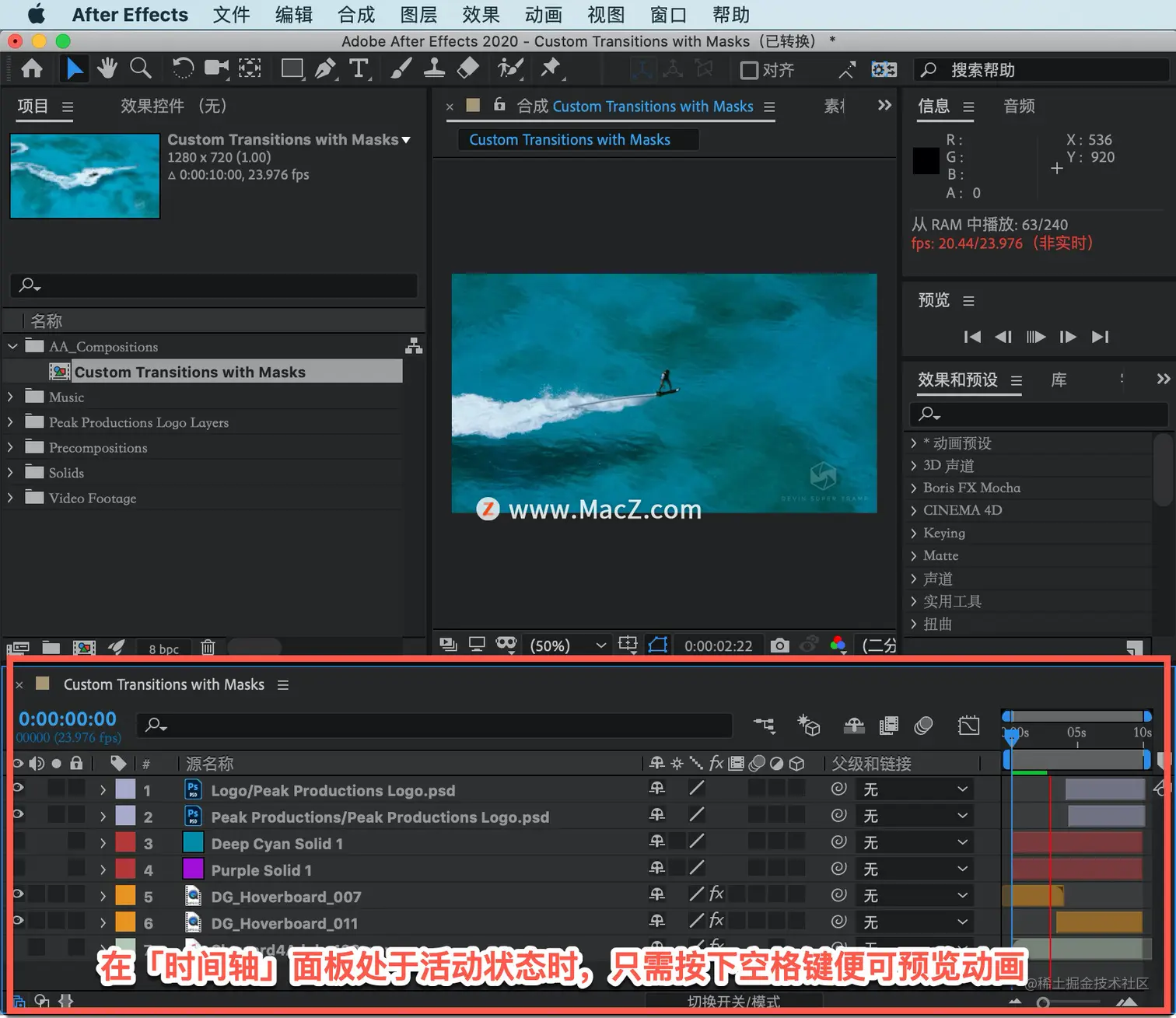
Task: Click the Home icon in toolbar
Action: pyautogui.click(x=32, y=69)
